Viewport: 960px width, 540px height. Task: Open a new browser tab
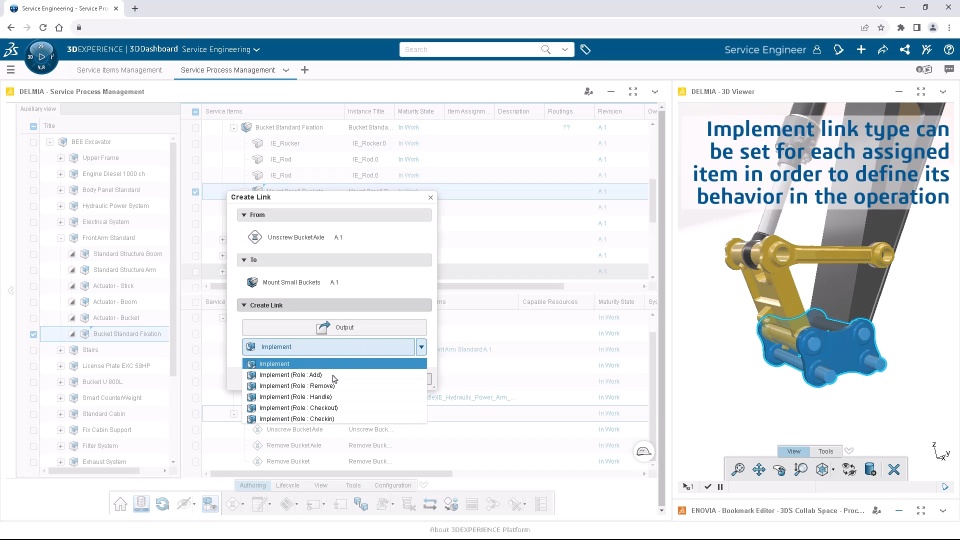pos(135,9)
